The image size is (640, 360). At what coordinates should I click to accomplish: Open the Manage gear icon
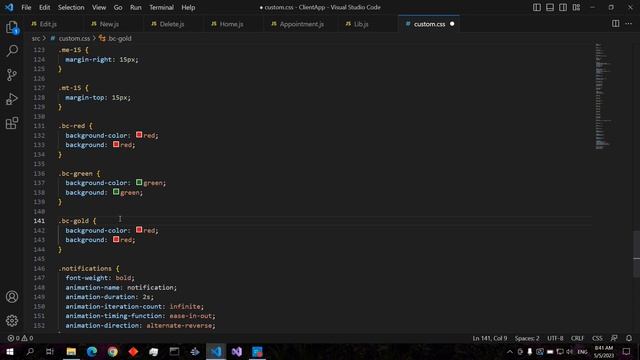pyautogui.click(x=12, y=321)
